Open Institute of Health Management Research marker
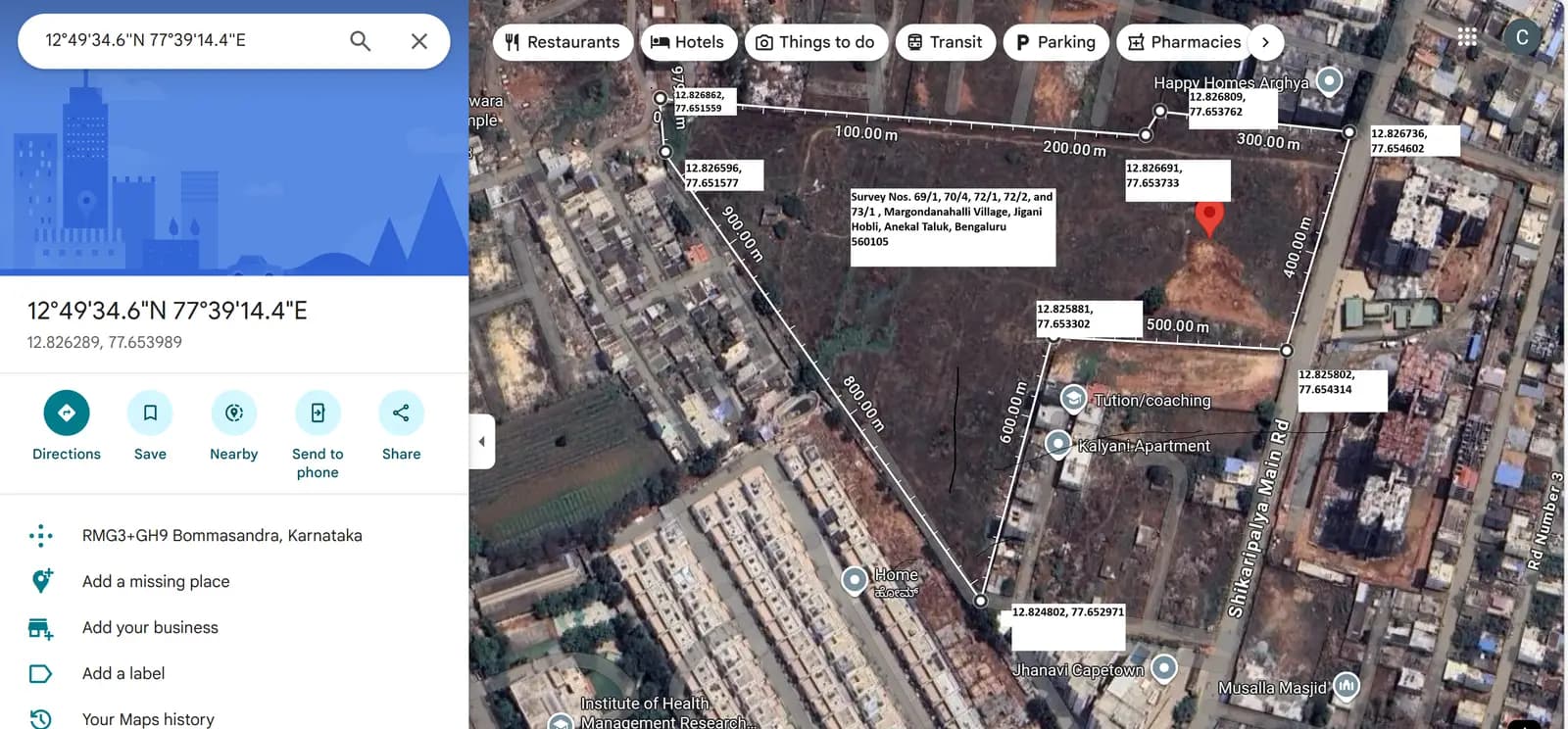Screen dimensions: 1568x729 (560, 722)
